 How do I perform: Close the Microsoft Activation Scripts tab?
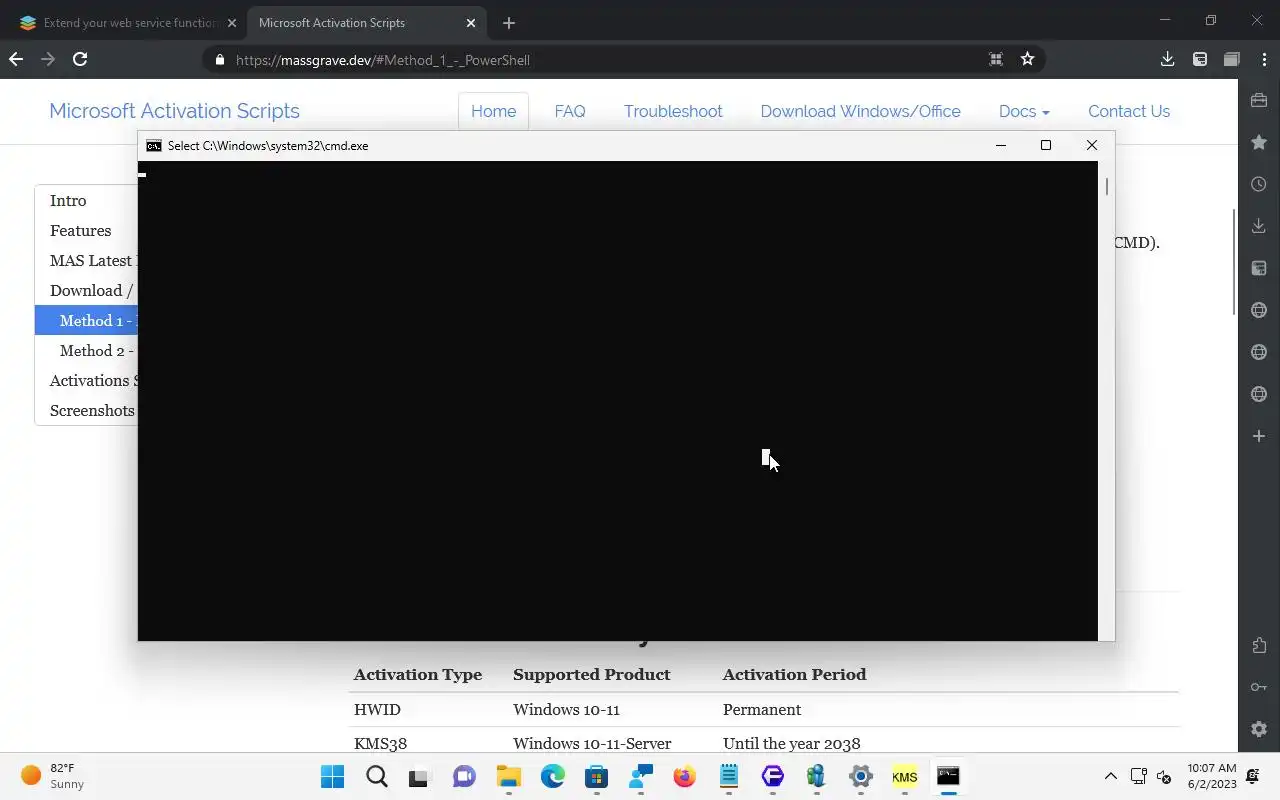470,22
